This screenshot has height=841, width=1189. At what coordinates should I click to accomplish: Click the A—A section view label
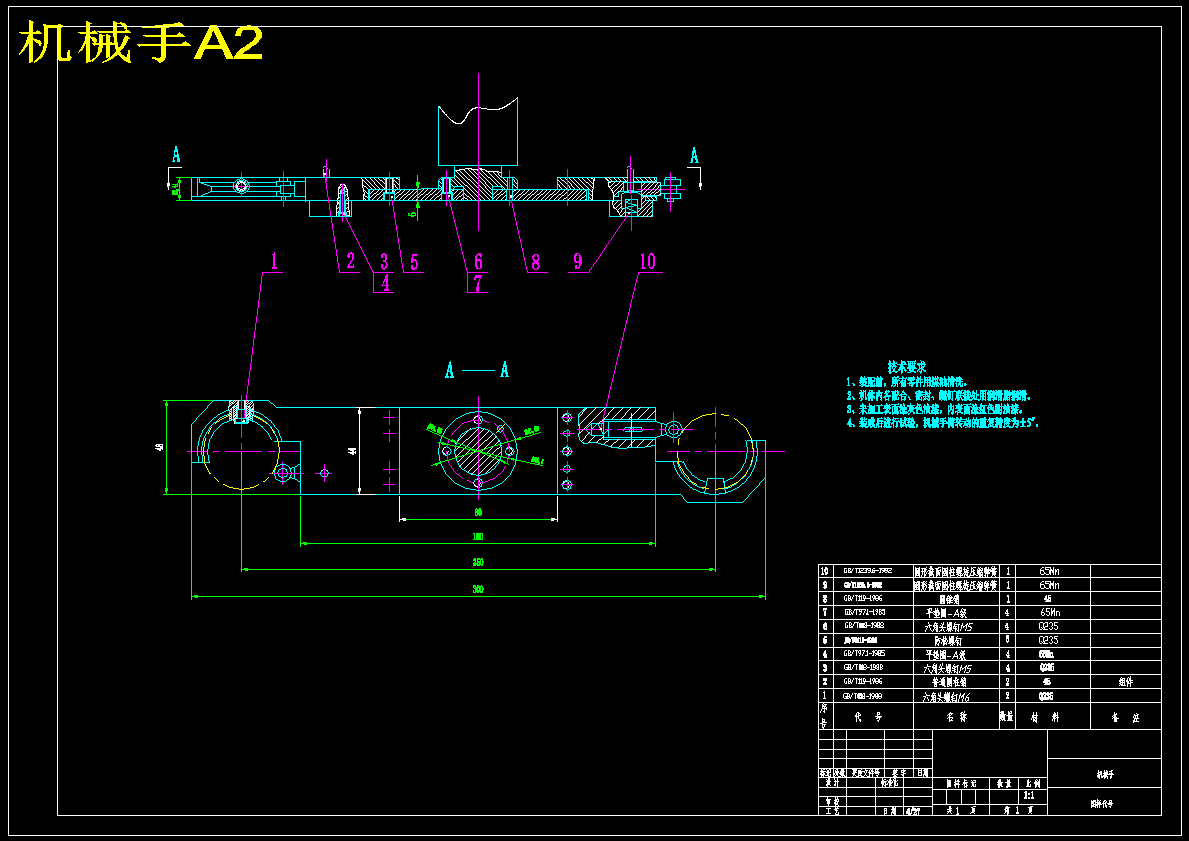point(477,370)
